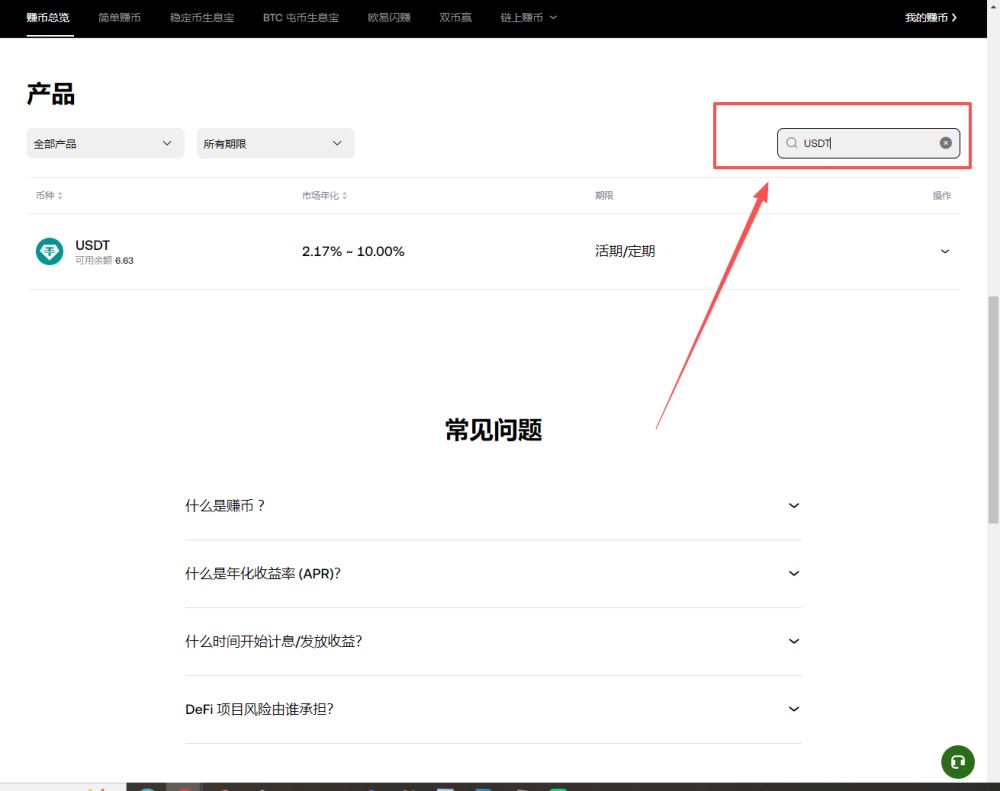Sort the list by 市场年化 column
The image size is (1000, 791).
tap(324, 195)
